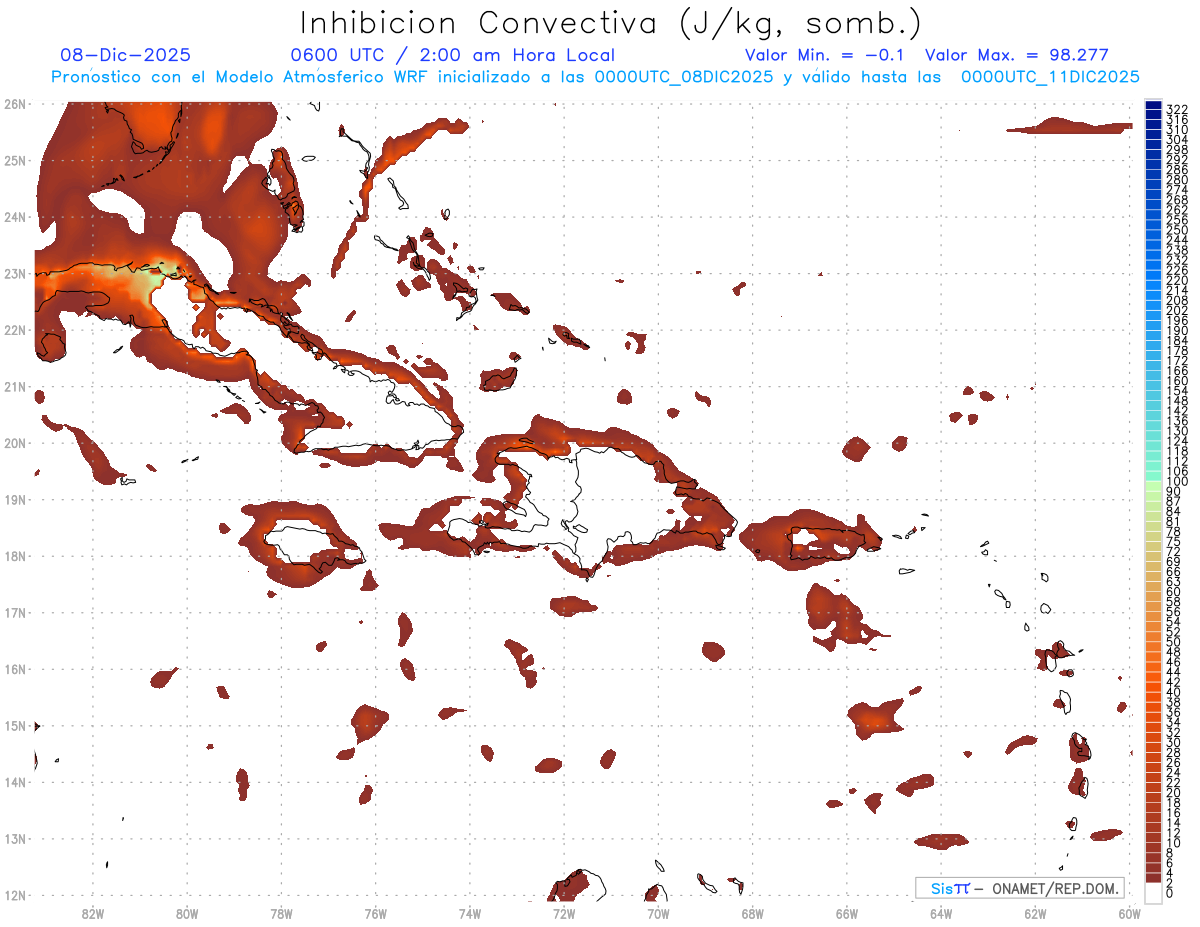Image resolution: width=1200 pixels, height=927 pixels.
Task: Click the "Pronostico con el Modelo Atmosferico WRF" line
Action: pyautogui.click(x=595, y=77)
